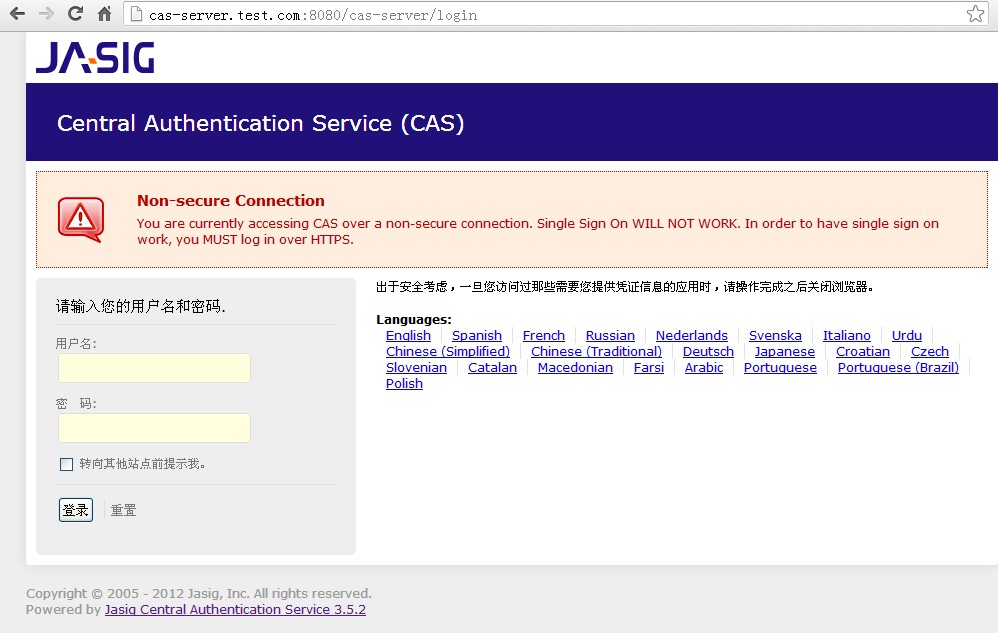The image size is (998, 633).
Task: Select Slovenian language link
Action: [416, 367]
